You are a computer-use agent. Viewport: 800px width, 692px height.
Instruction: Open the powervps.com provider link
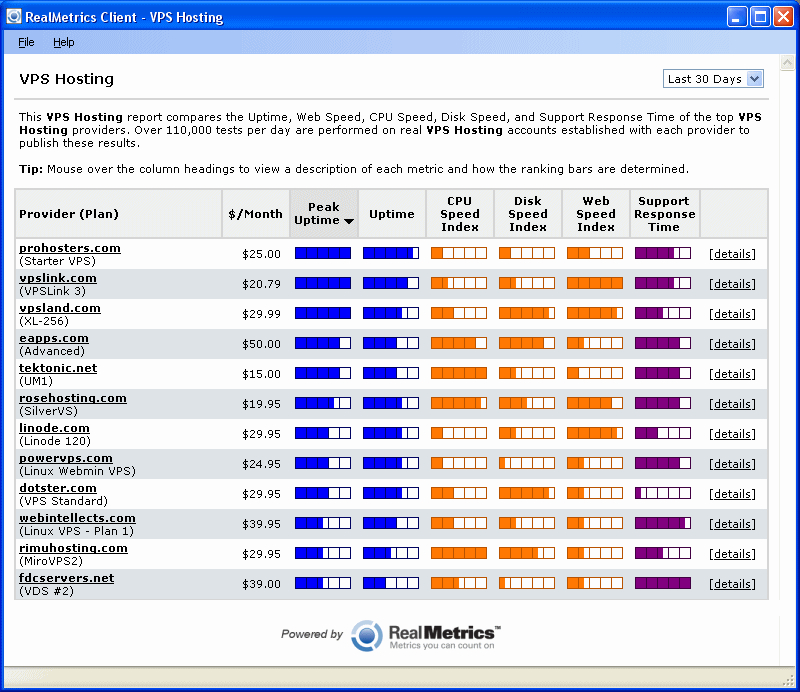66,458
